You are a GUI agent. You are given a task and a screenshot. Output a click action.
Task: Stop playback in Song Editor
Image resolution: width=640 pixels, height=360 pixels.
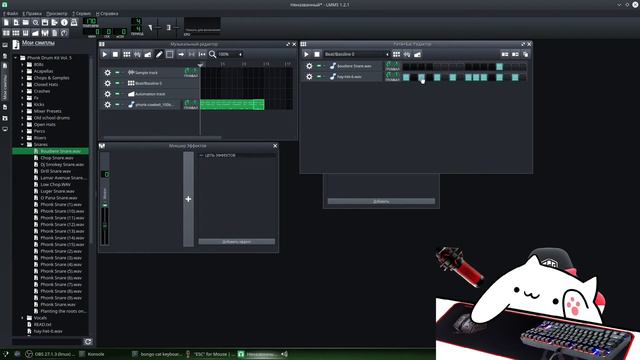coord(116,54)
